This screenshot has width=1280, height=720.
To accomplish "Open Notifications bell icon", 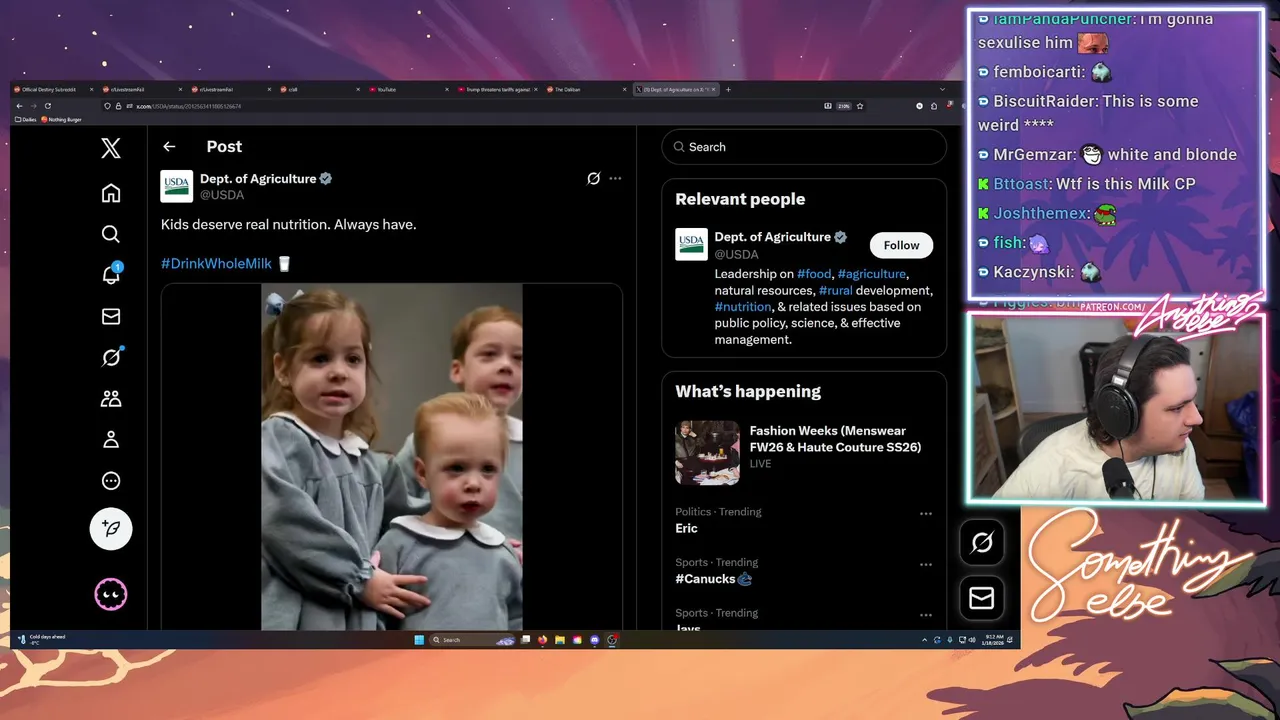I will [111, 274].
